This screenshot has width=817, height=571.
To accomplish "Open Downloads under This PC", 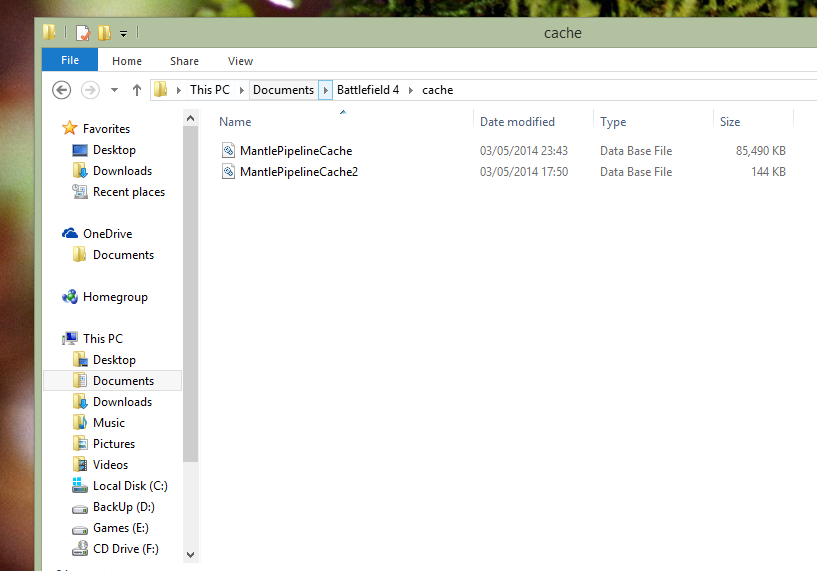I will pyautogui.click(x=122, y=402).
